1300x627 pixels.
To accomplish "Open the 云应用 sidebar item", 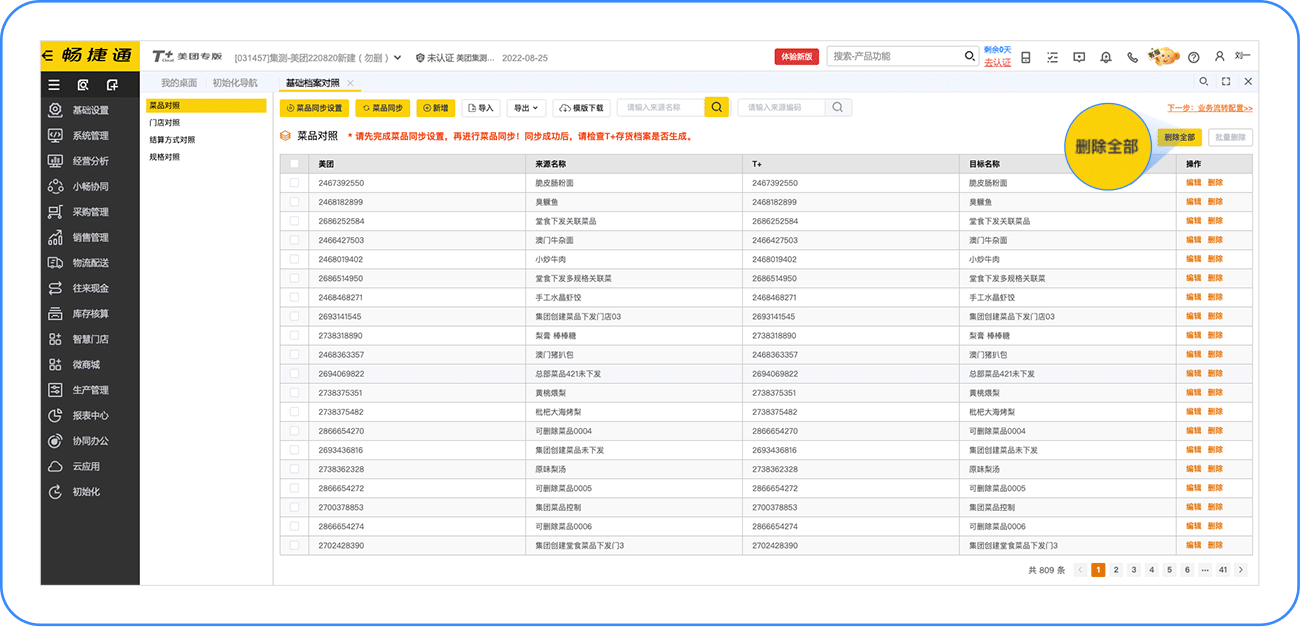I will coord(86,466).
